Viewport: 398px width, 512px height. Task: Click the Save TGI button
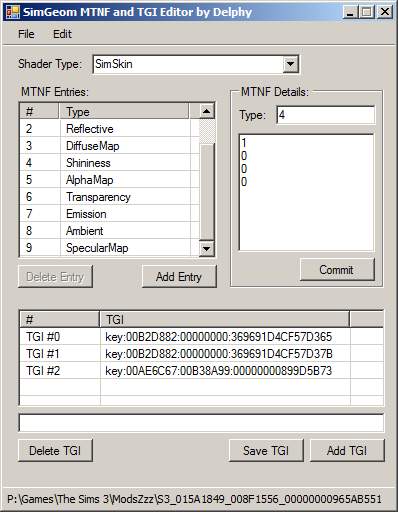[266, 451]
